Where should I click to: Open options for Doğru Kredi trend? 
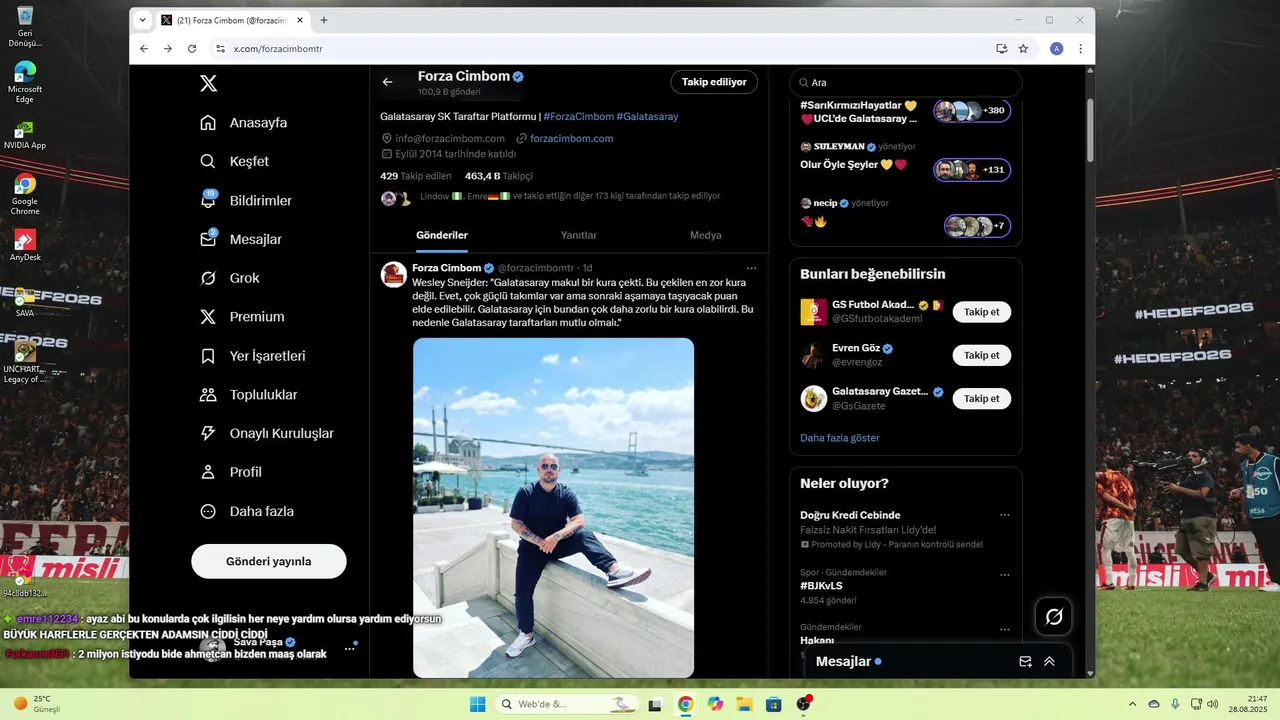coord(1005,516)
